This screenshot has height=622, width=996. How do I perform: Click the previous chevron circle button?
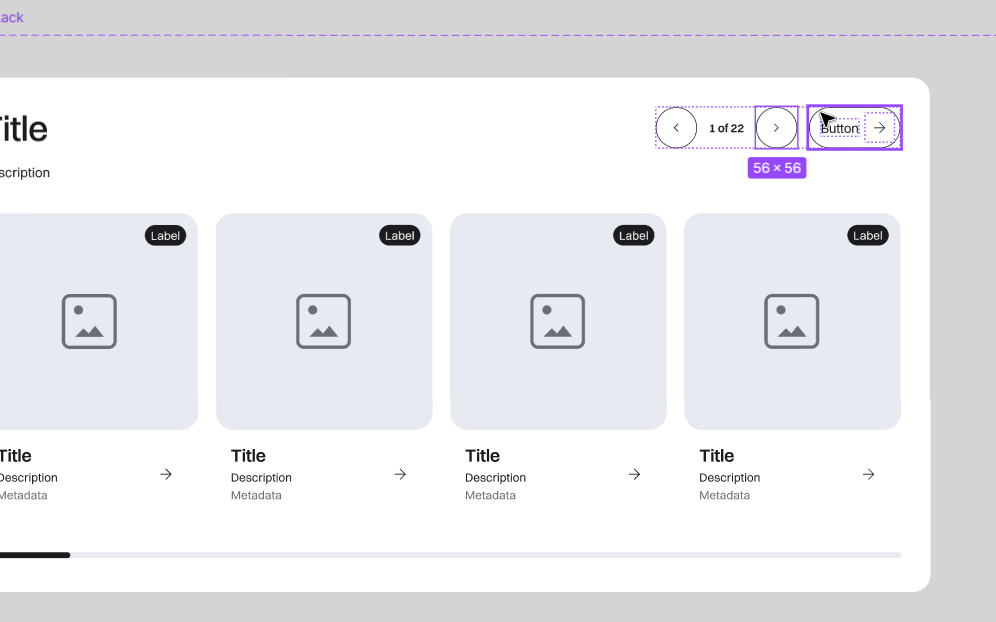tap(676, 128)
